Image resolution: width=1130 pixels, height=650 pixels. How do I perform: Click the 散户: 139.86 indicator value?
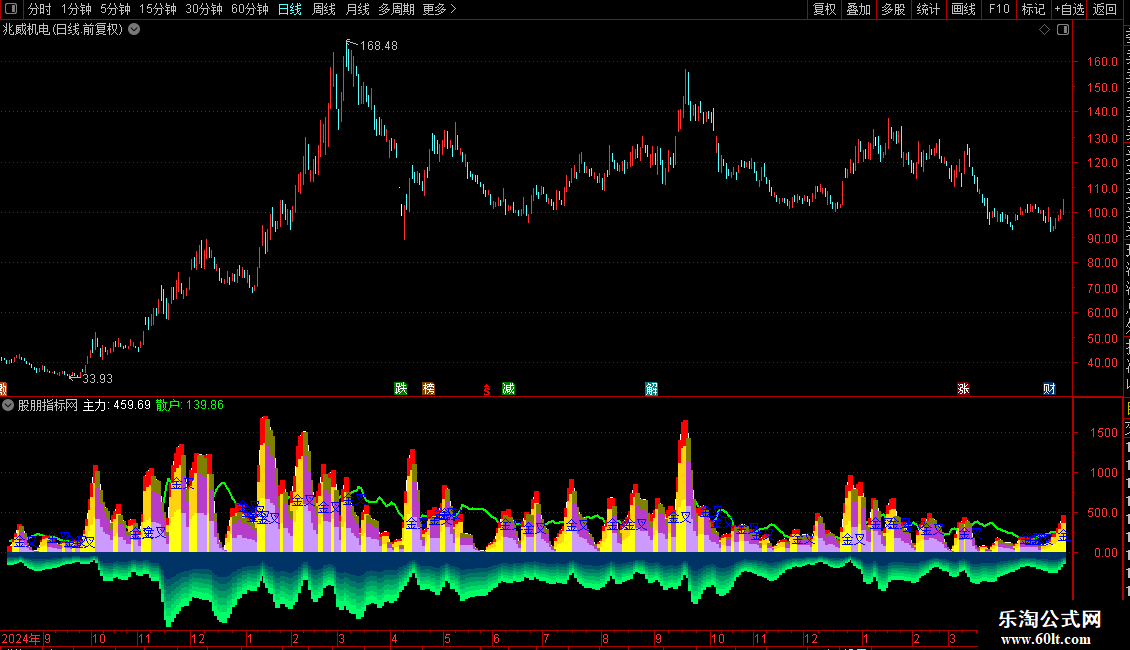pos(190,405)
